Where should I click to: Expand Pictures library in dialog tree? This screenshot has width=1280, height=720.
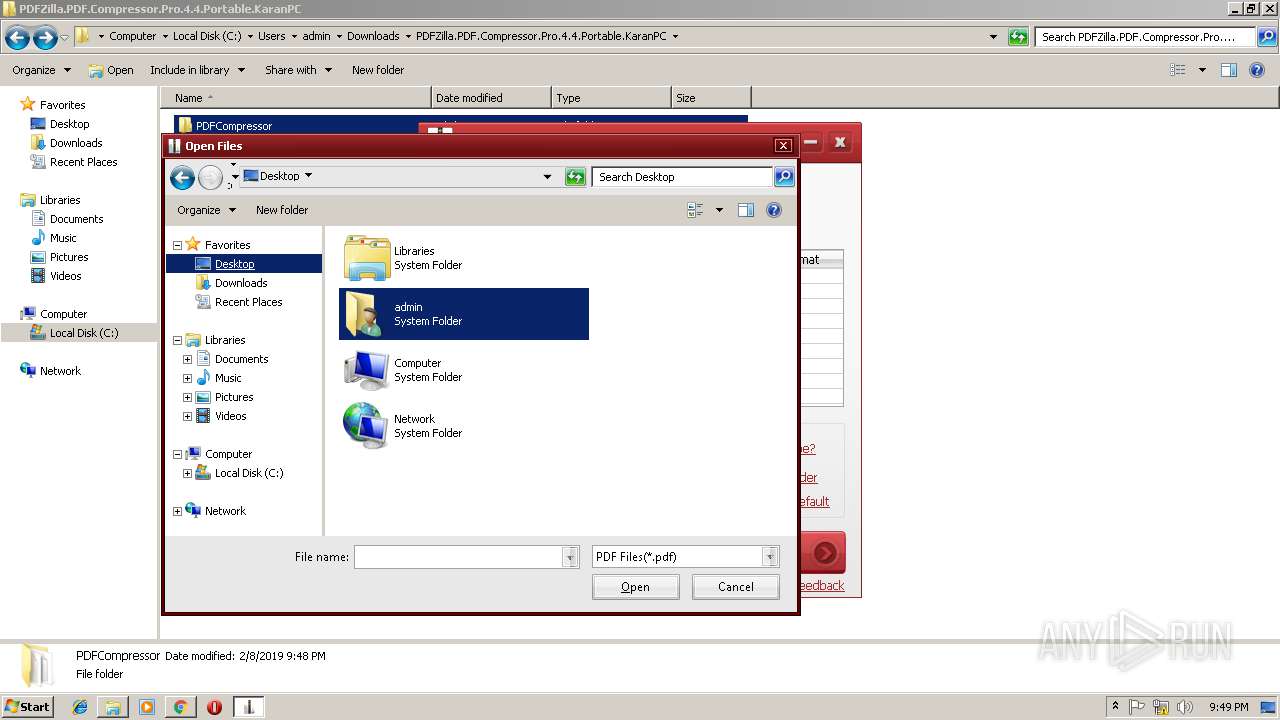(187, 397)
